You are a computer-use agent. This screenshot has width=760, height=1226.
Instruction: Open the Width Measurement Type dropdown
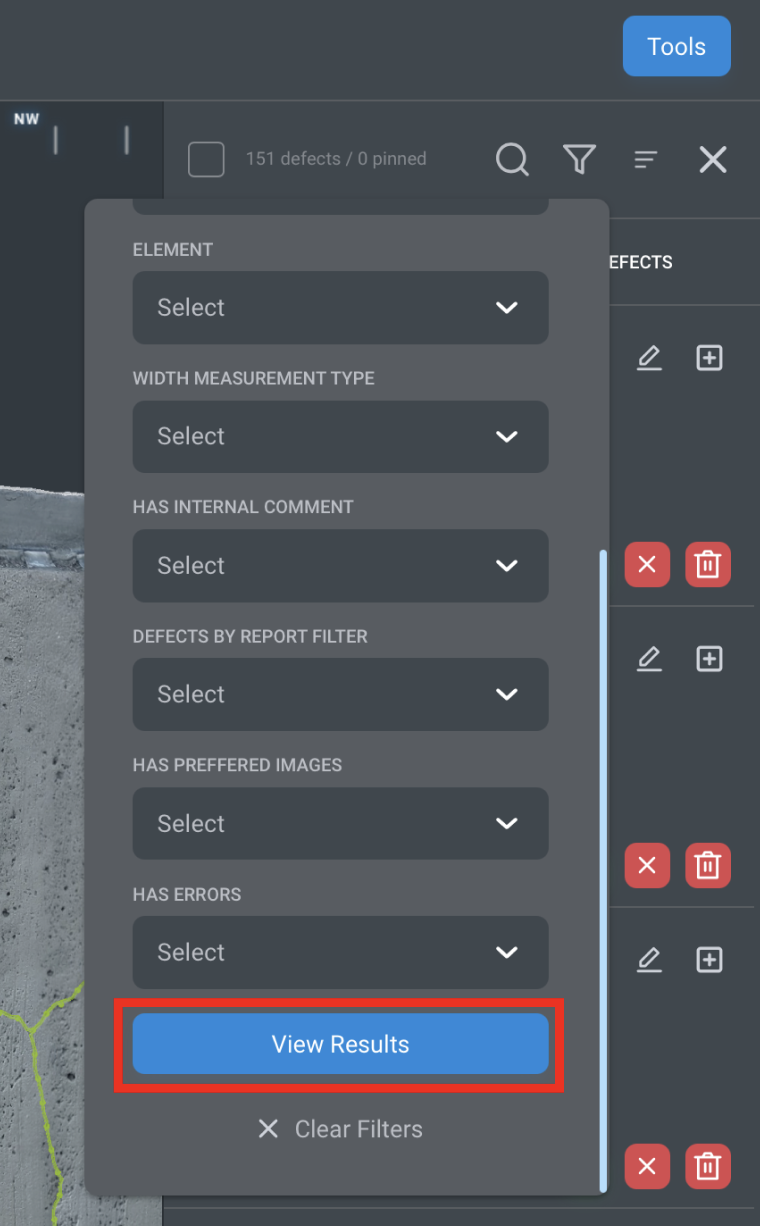pyautogui.click(x=340, y=436)
